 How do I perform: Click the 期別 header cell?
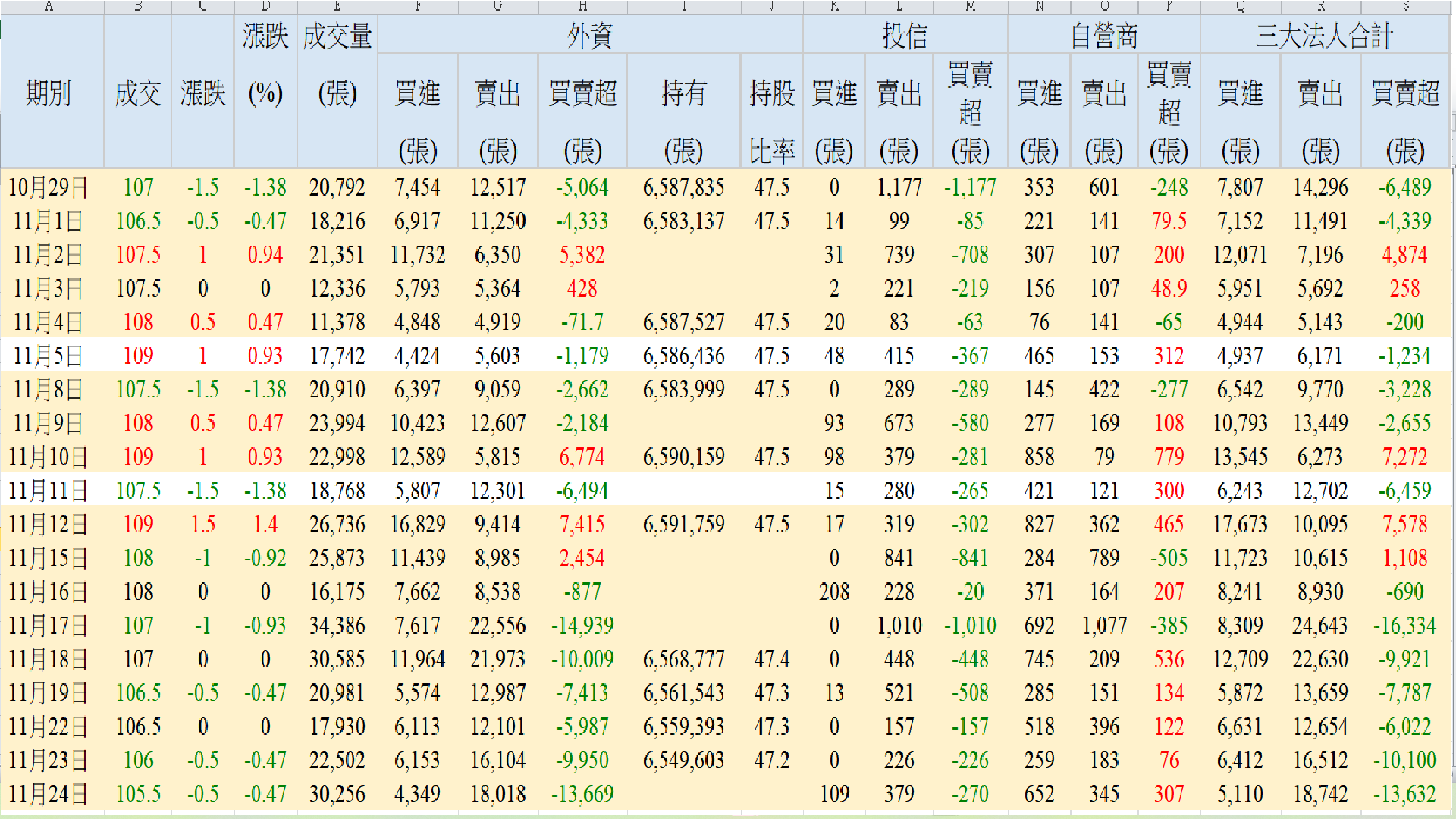(x=48, y=93)
